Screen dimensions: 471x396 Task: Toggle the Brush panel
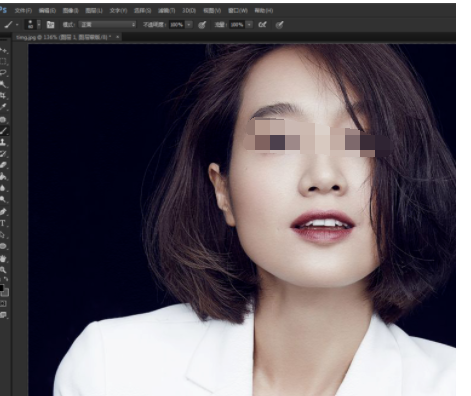click(x=50, y=25)
